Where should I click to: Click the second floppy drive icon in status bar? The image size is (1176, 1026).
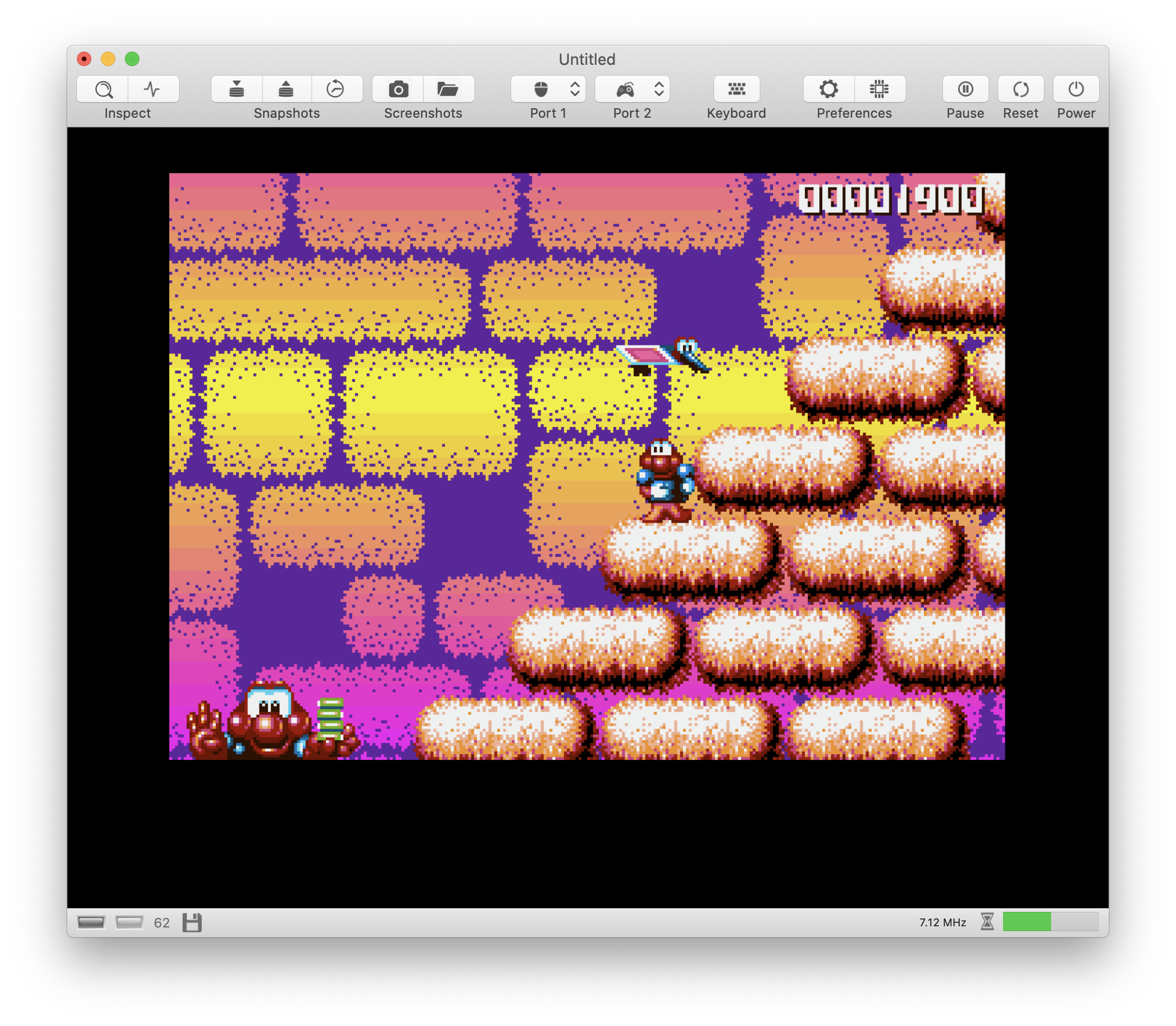(x=129, y=922)
